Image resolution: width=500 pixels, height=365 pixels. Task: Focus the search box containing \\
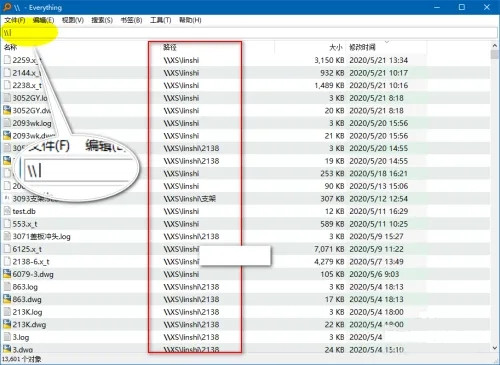[250, 33]
